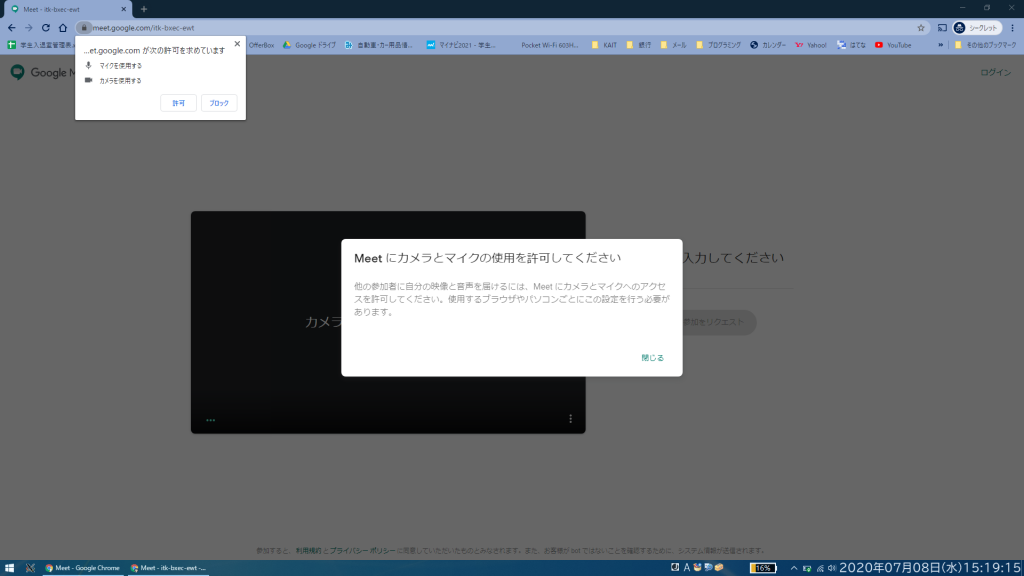Click the 許可 (Allow) button in permission popup
Image resolution: width=1024 pixels, height=576 pixels.
point(178,103)
